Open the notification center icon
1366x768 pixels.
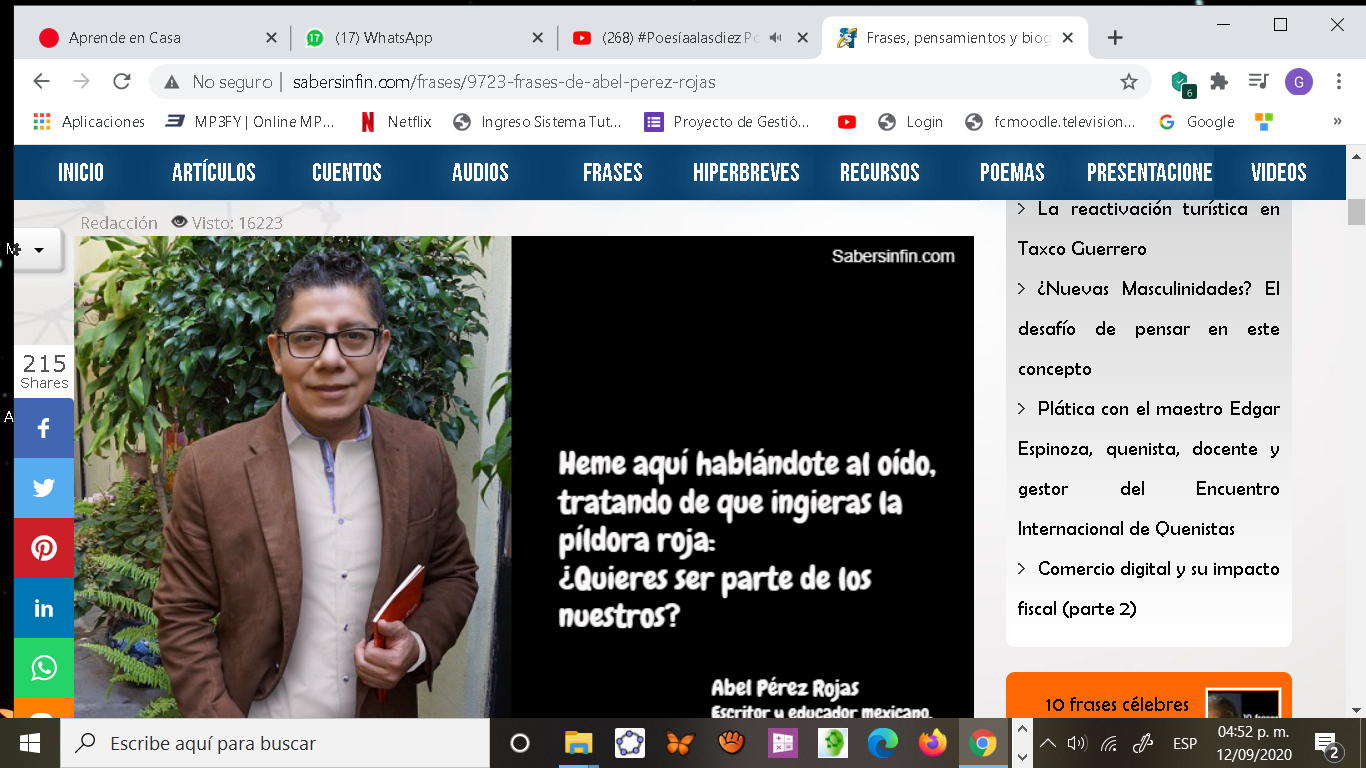1327,744
